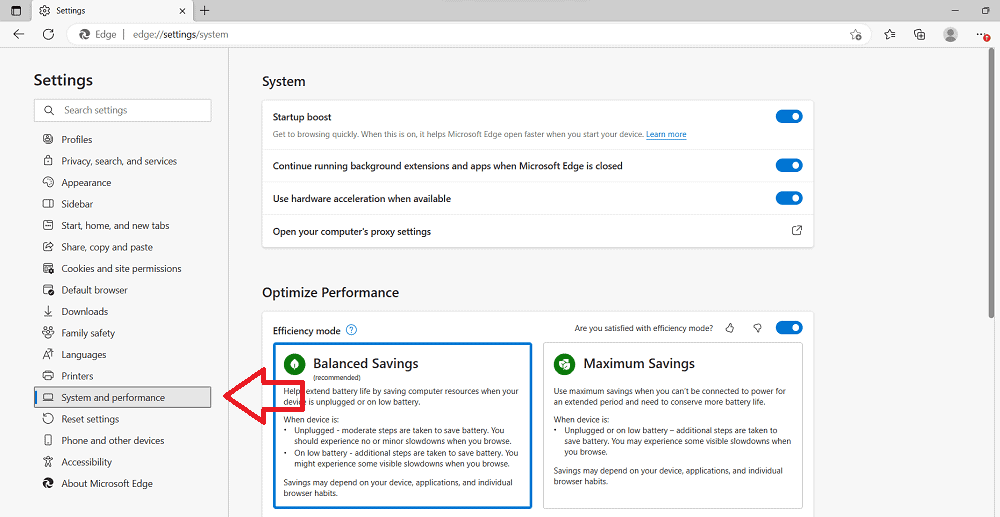Image resolution: width=1000 pixels, height=517 pixels.
Task: Click the search magnifier icon in settings
Action: 48,110
